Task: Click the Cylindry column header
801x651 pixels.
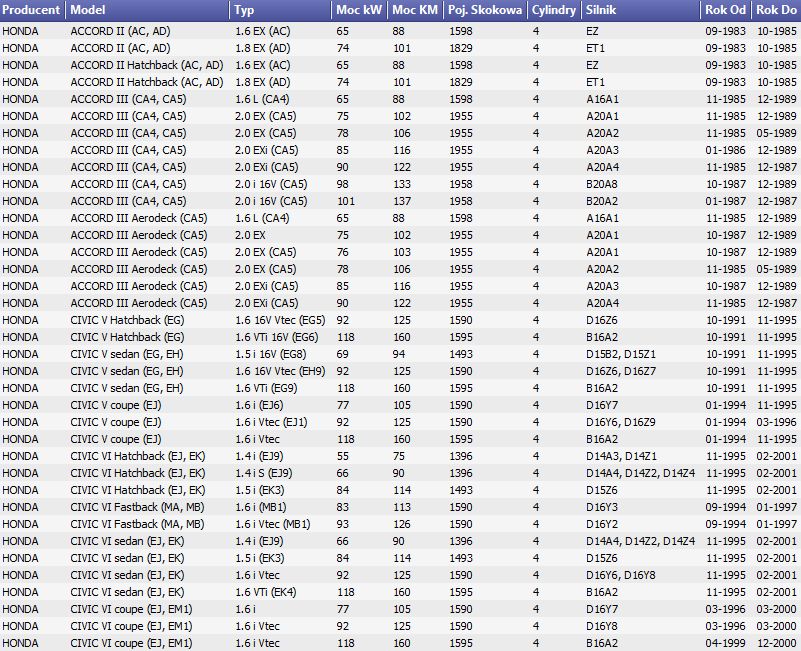Action: [554, 10]
